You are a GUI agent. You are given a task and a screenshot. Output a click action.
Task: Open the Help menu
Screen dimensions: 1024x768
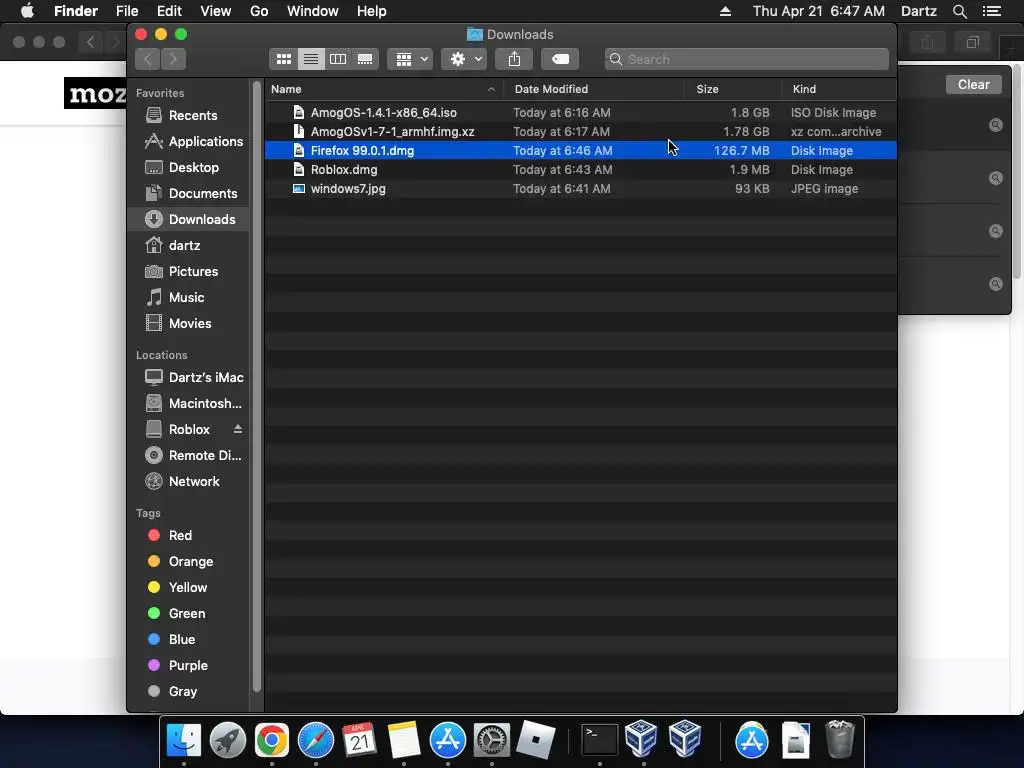pyautogui.click(x=372, y=11)
